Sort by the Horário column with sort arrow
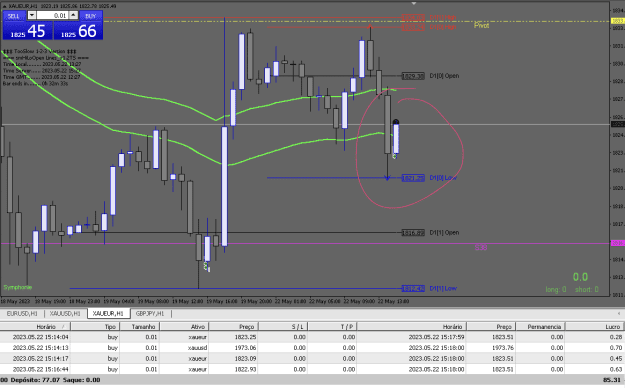625x388 pixels. 35,327
